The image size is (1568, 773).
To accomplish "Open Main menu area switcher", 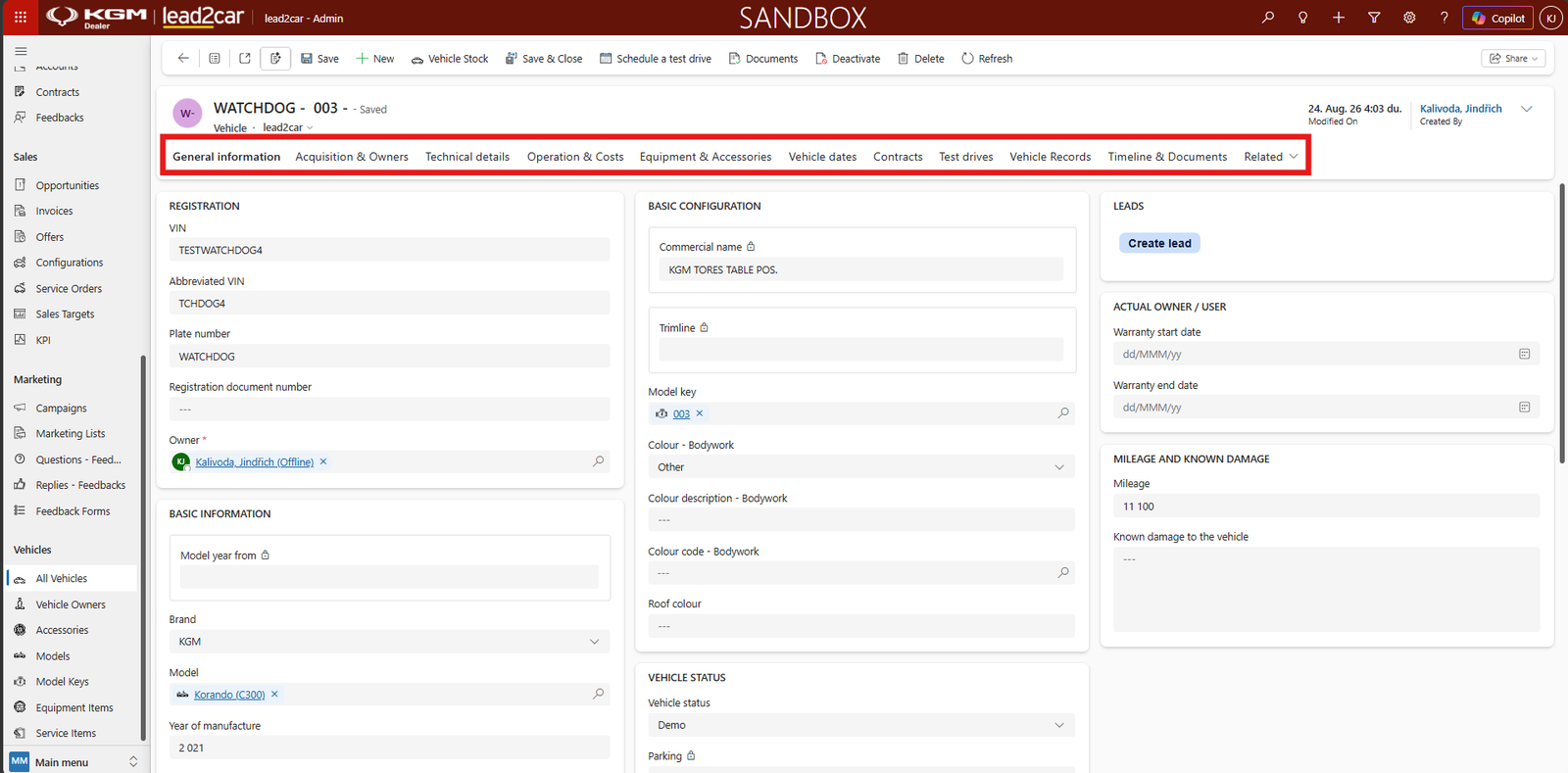I will point(74,761).
